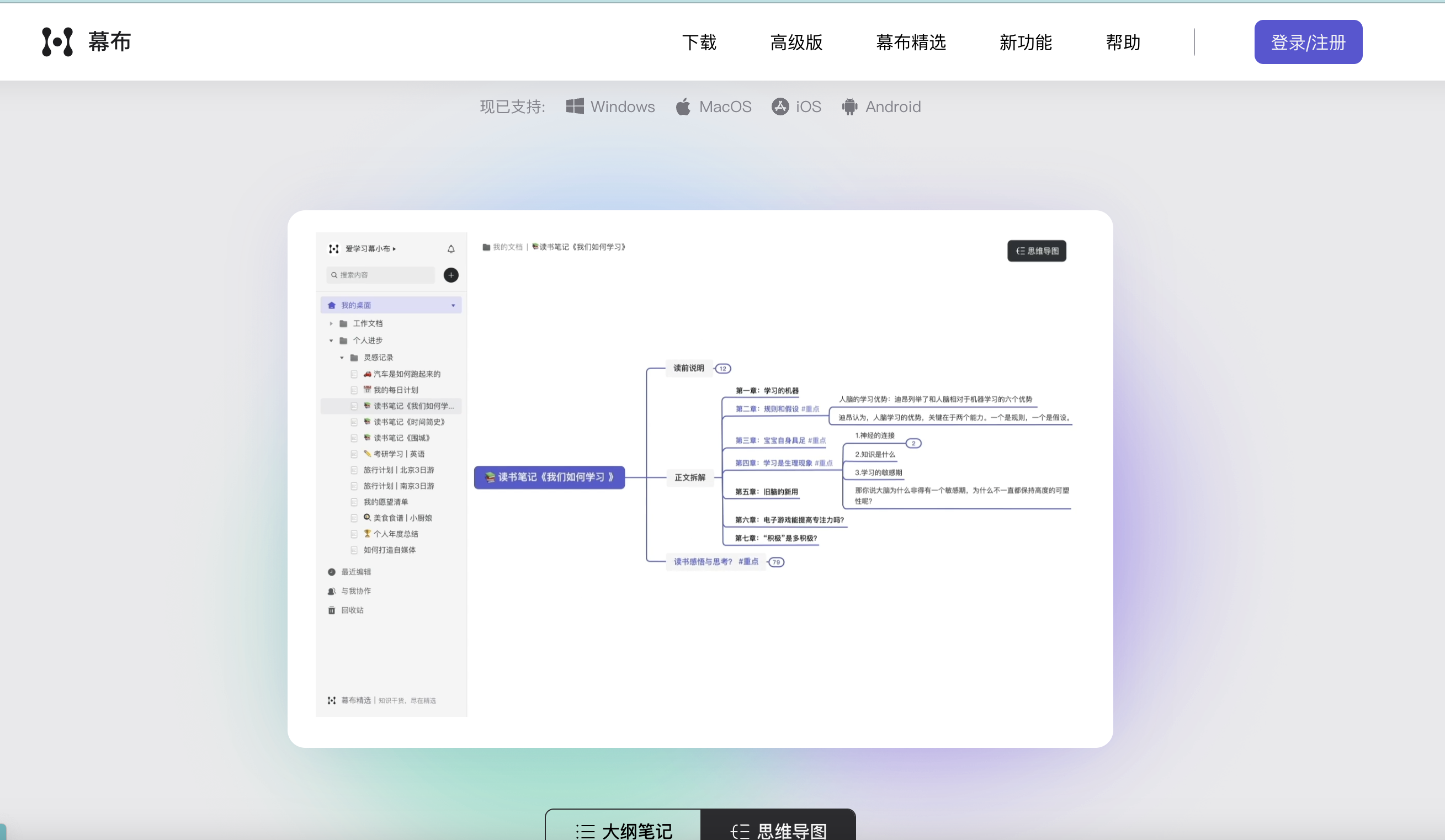Open the 幕布精选 menu item
Screen dimensions: 1445x840
click(x=911, y=42)
